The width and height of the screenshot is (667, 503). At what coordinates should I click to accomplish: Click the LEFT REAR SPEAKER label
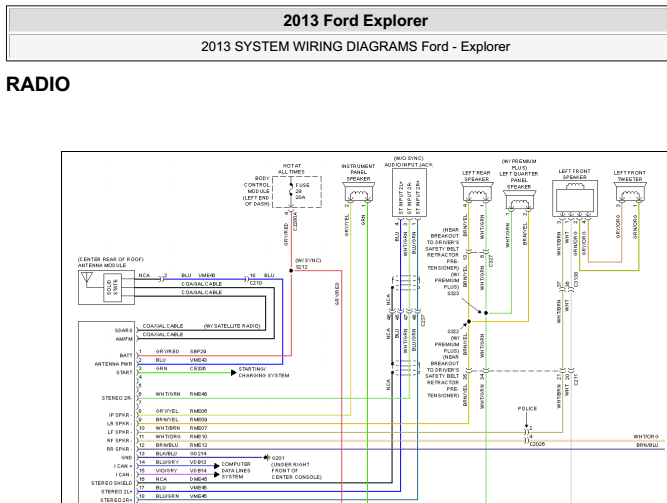coord(476,176)
